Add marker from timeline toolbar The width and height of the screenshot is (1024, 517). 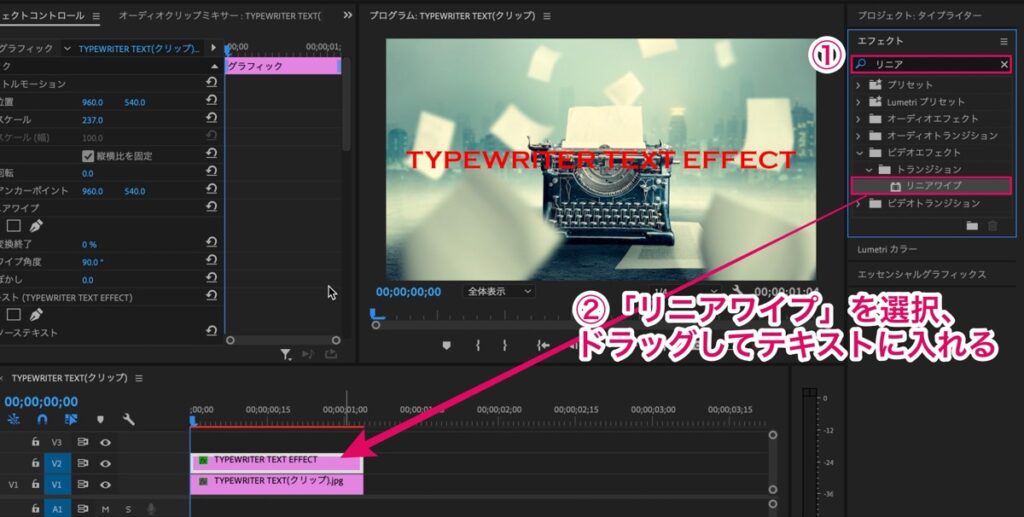[x=100, y=419]
